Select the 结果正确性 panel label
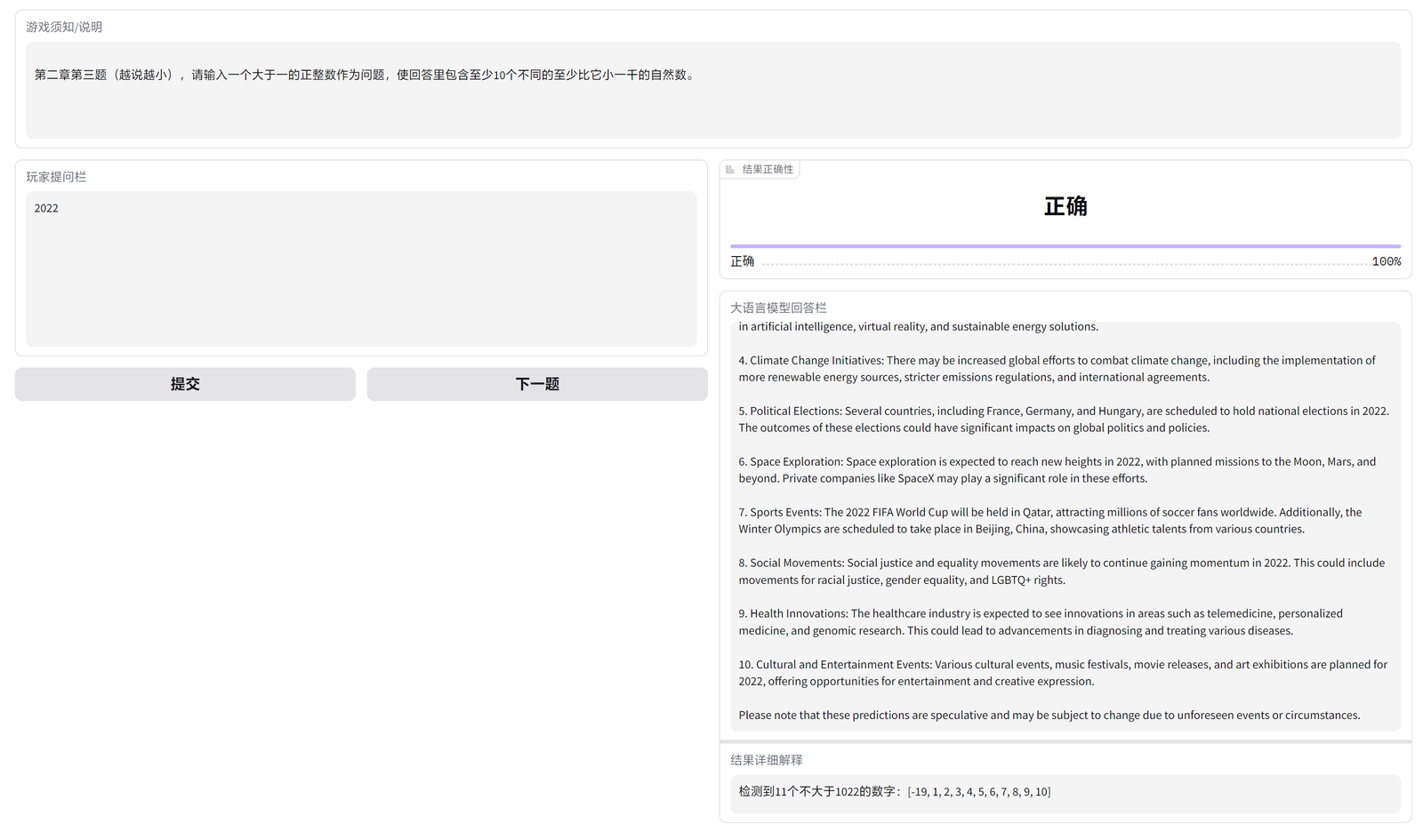The height and width of the screenshot is (840, 1423). click(767, 168)
